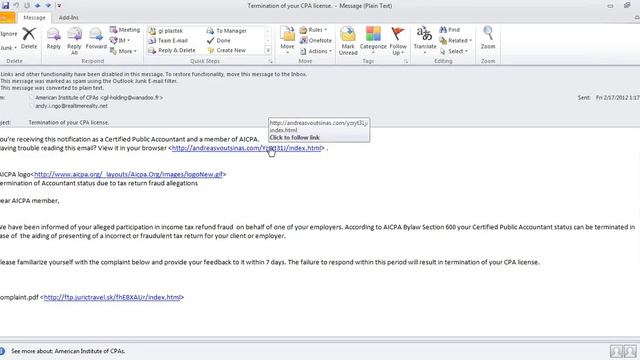Find text in this message
This screenshot has height=360, width=640.
[x=449, y=30]
